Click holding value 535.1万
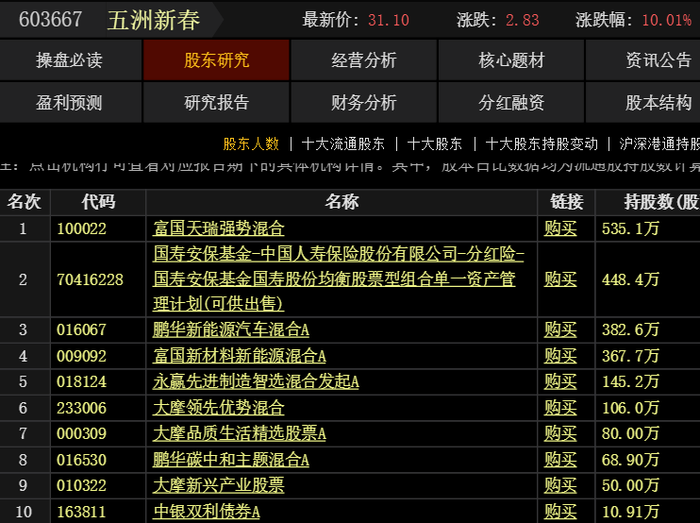 630,228
